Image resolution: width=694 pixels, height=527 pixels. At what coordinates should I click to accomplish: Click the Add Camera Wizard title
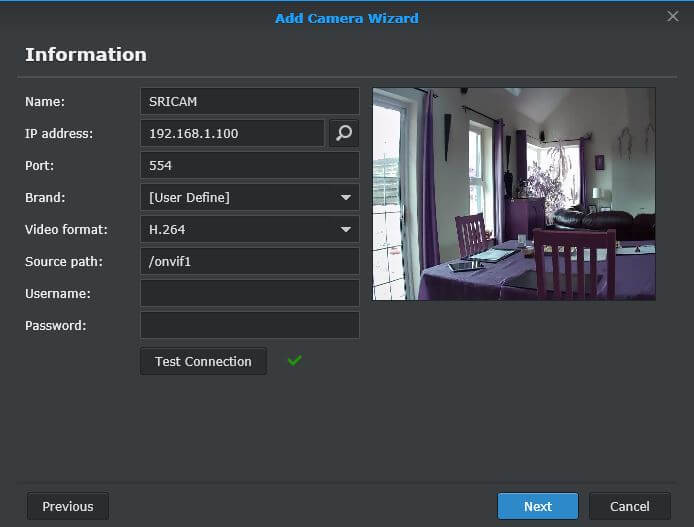[347, 18]
